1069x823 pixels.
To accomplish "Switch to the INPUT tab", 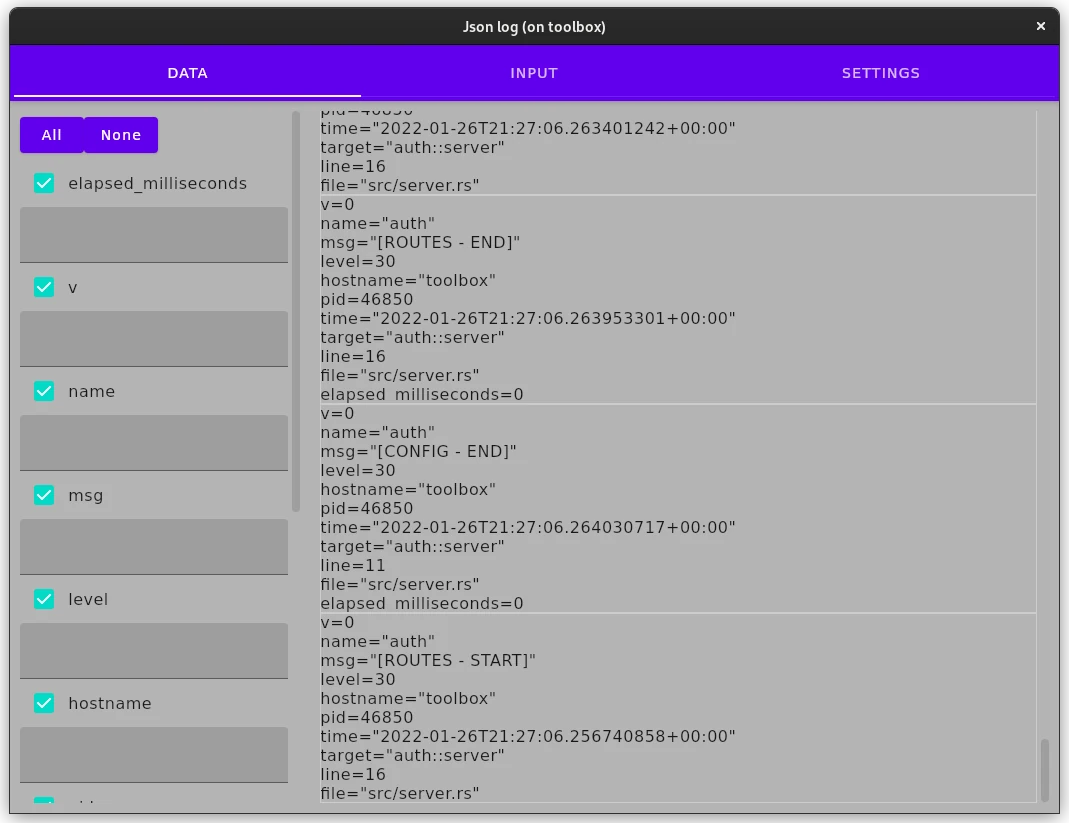I will click(534, 72).
